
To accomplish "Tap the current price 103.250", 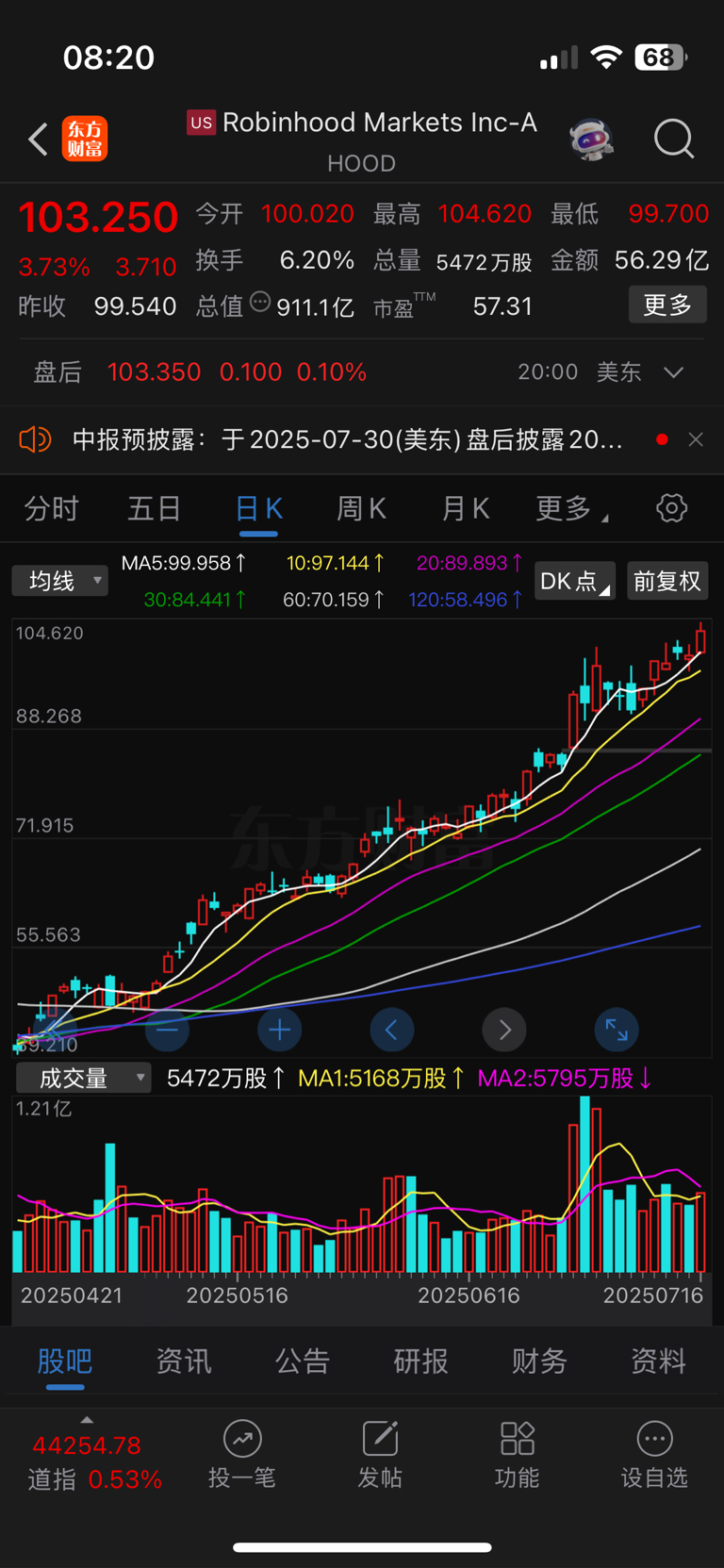I will click(x=98, y=218).
